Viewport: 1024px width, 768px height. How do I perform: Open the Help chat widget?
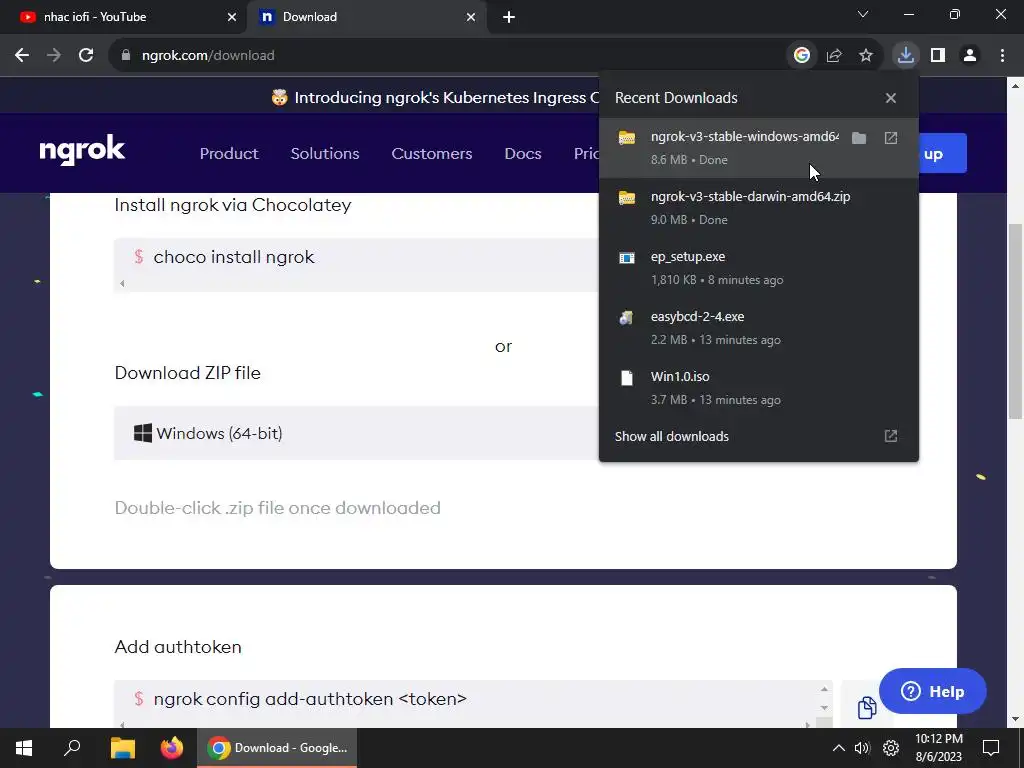coord(932,691)
